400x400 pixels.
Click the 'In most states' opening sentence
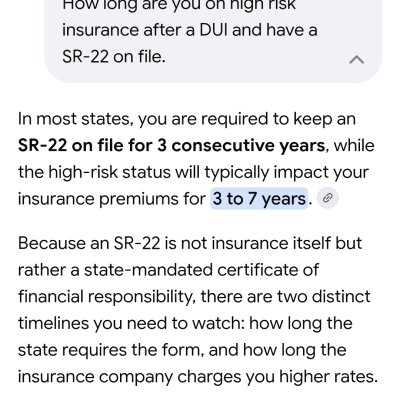coord(75,119)
